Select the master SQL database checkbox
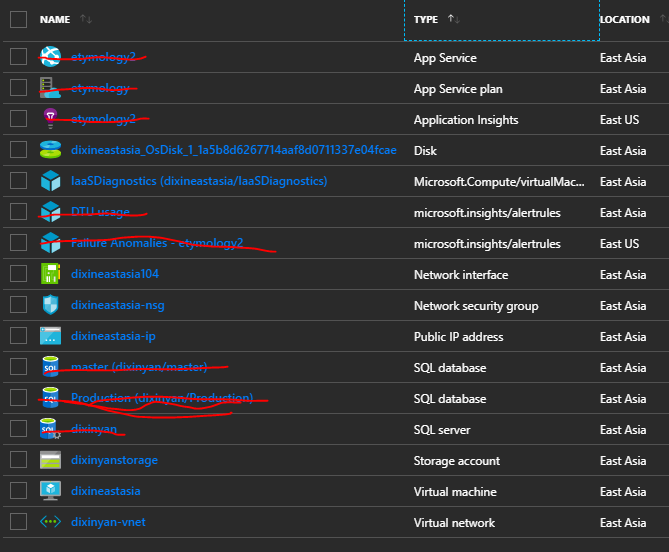Image resolution: width=669 pixels, height=552 pixels. coord(18,366)
